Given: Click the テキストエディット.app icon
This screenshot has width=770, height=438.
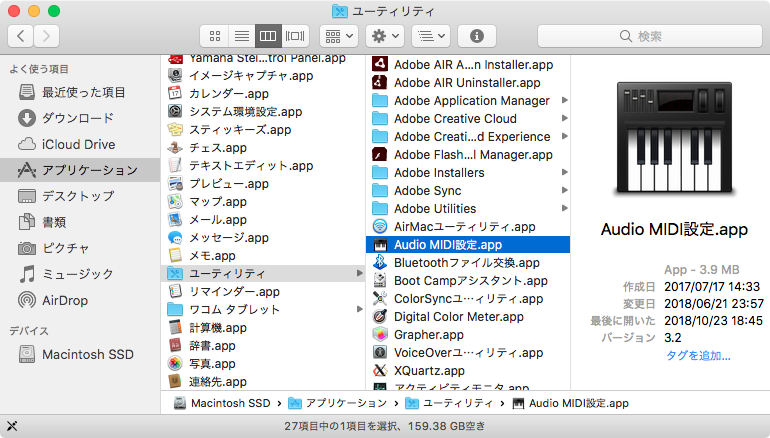Looking at the screenshot, I should tap(175, 165).
